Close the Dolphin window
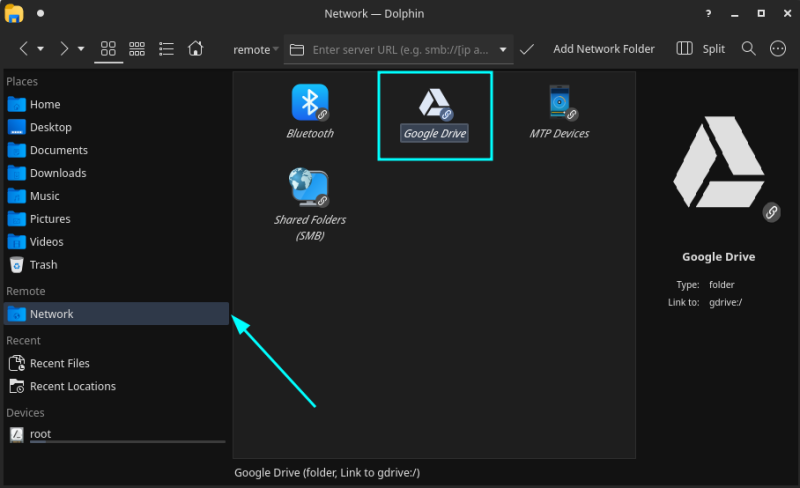The height and width of the screenshot is (488, 800). 787,14
